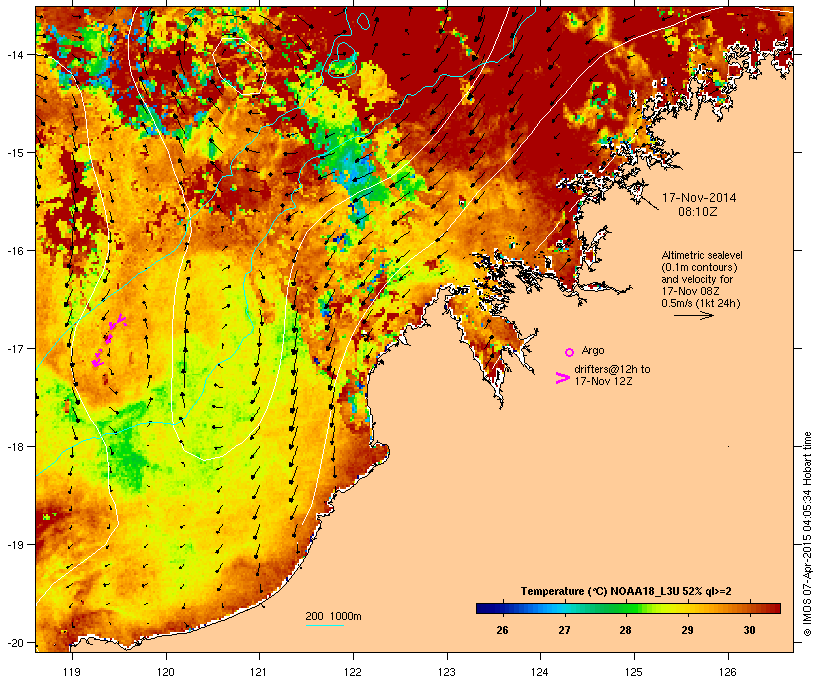Click the latitude label '-19'
The width and height of the screenshot is (820, 680).
(14, 545)
